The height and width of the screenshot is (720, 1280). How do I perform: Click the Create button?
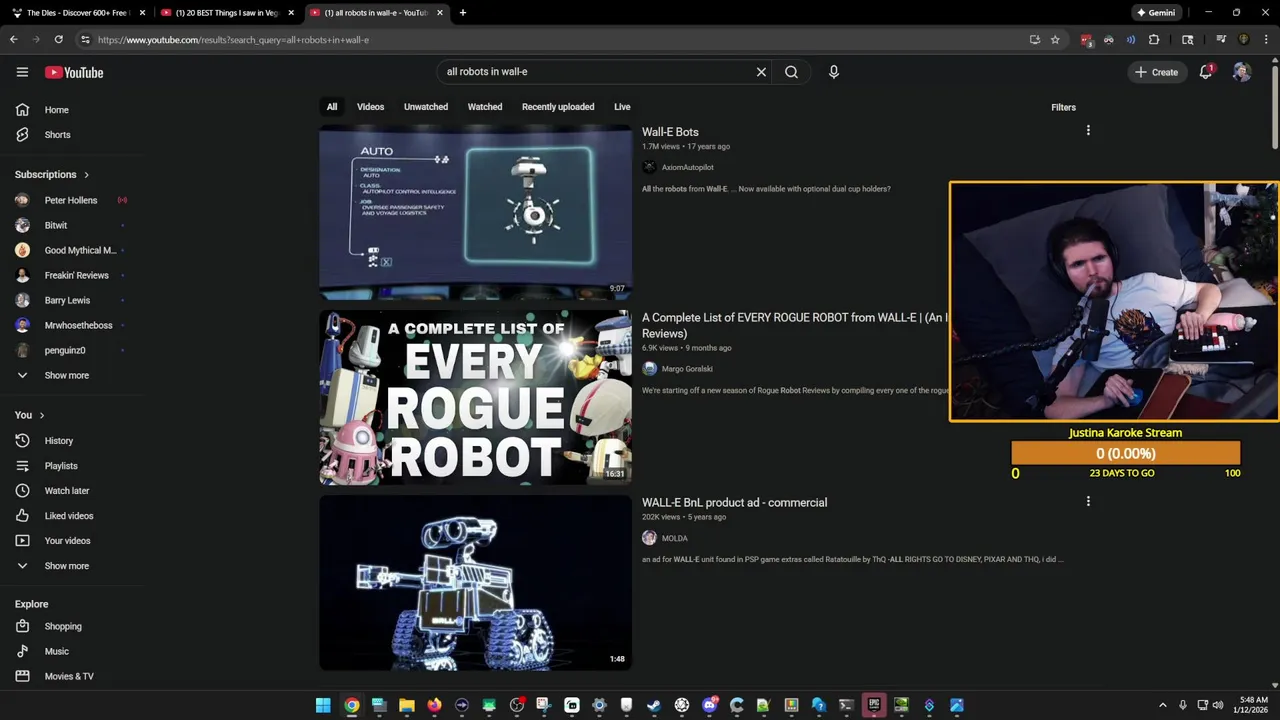[1156, 72]
